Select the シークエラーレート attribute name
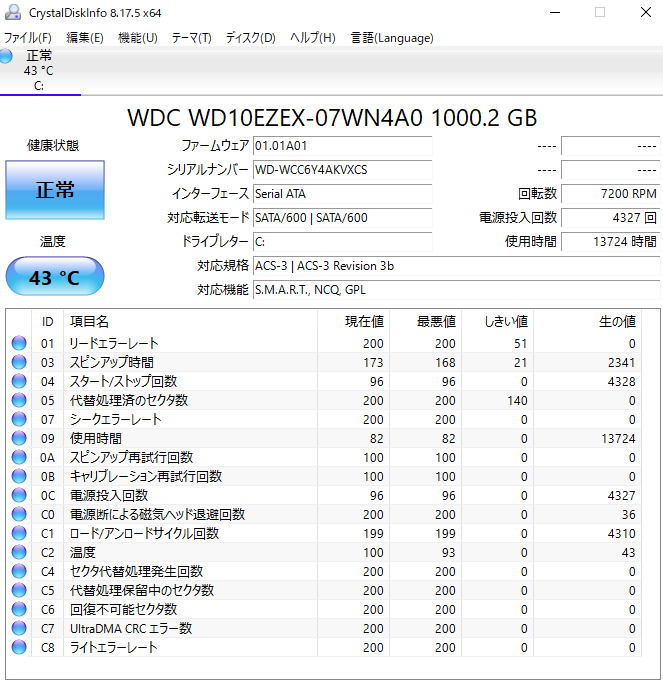This screenshot has width=663, height=683. [x=115, y=419]
